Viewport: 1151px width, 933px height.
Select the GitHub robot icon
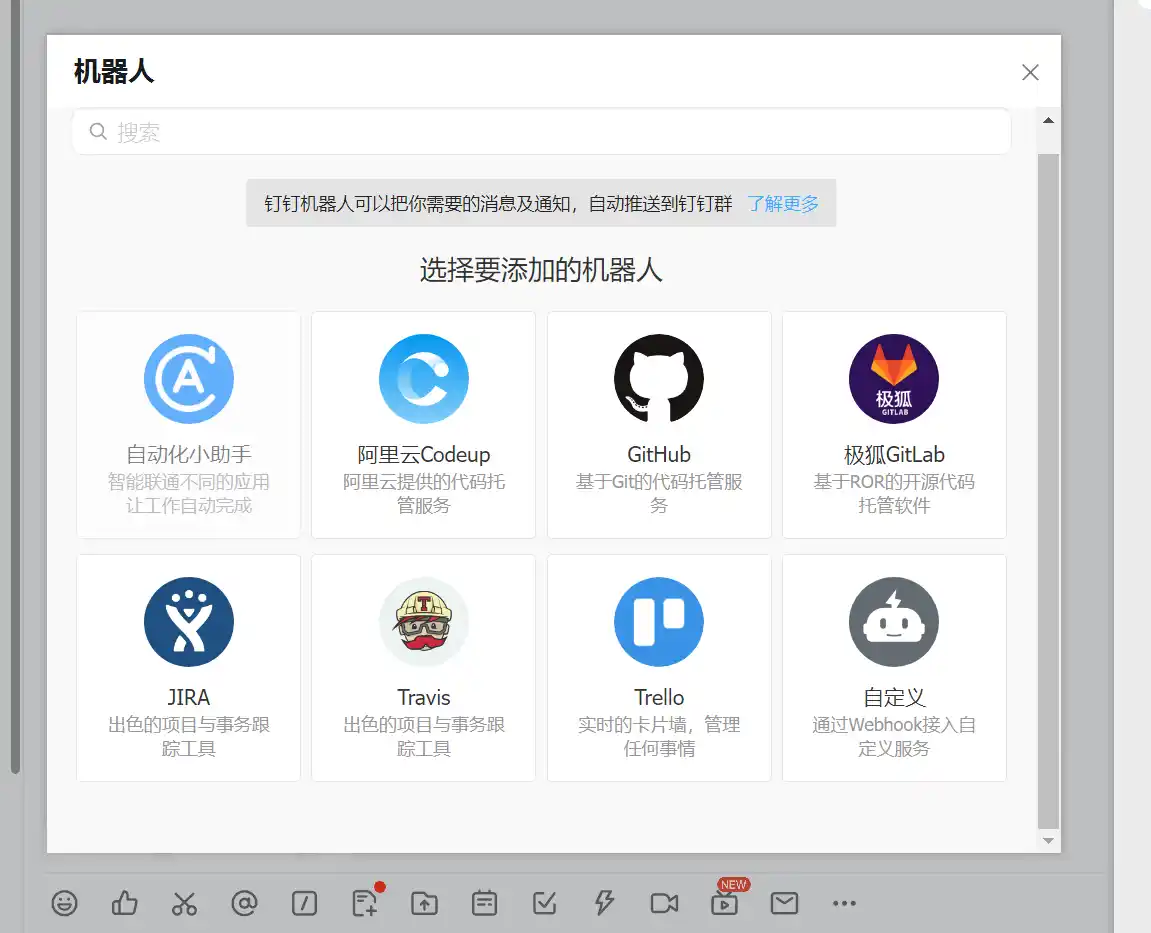[658, 380]
